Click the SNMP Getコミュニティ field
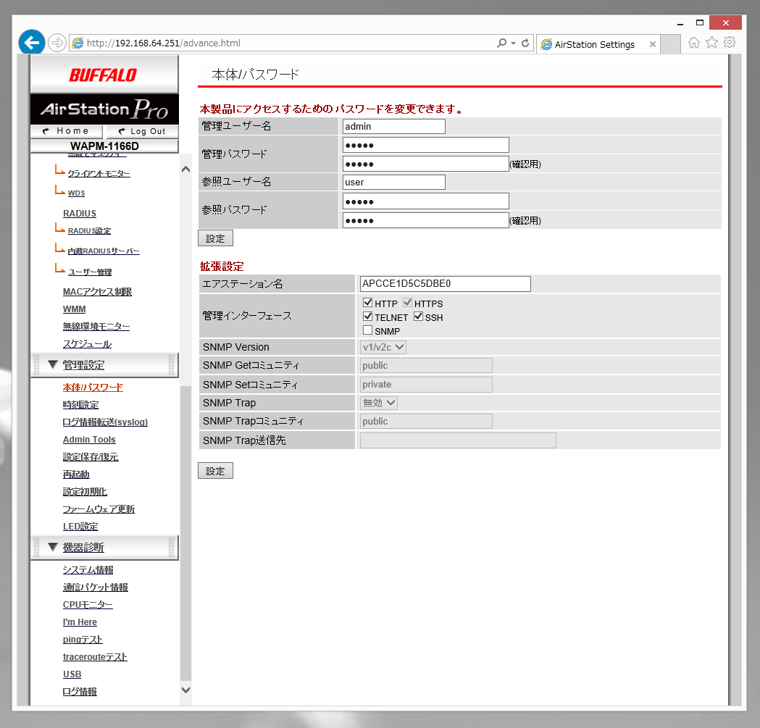 tap(426, 365)
